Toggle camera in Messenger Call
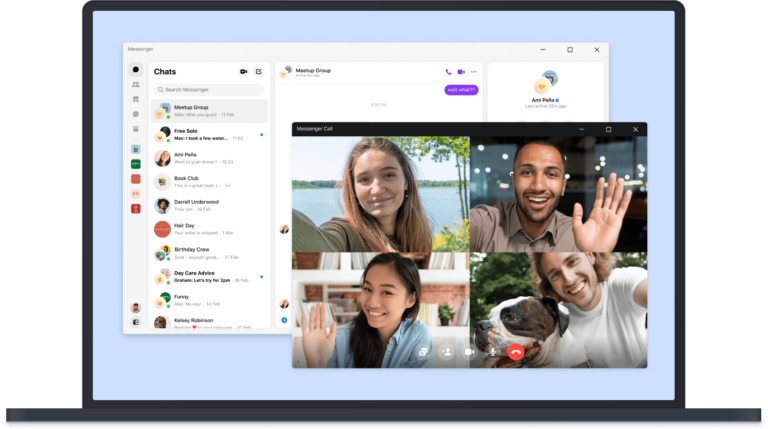768x429 pixels. point(469,352)
